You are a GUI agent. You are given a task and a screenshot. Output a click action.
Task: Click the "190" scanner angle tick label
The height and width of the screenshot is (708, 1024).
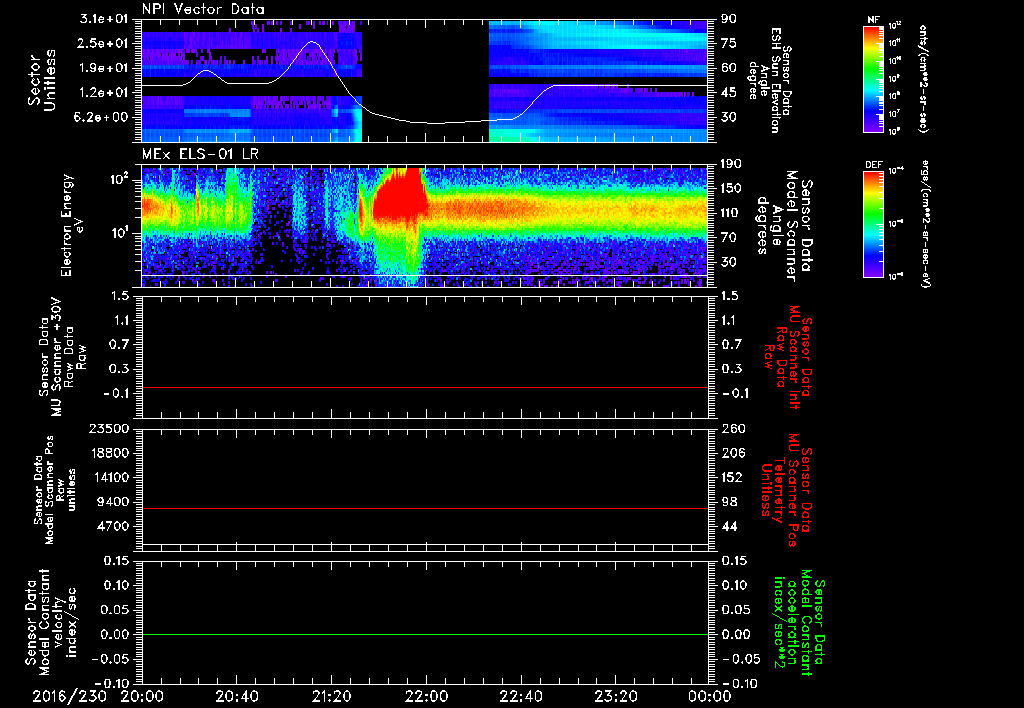[731, 164]
